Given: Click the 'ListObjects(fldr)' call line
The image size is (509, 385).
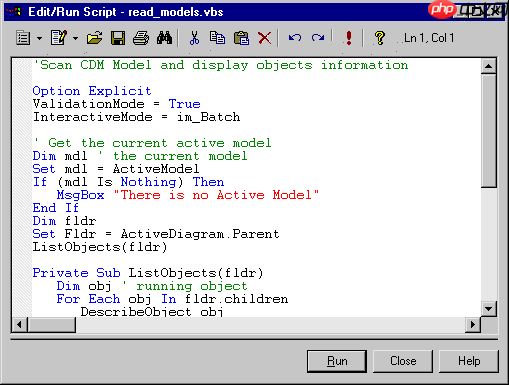Looking at the screenshot, I should click(x=100, y=247).
